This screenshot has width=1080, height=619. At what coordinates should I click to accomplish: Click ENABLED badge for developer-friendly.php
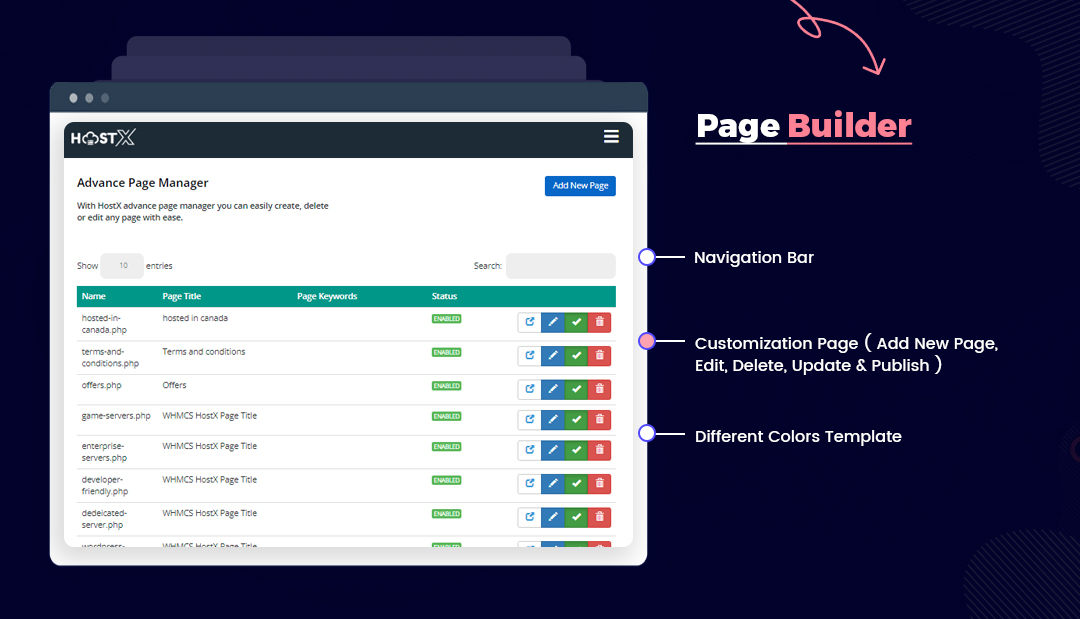coord(446,481)
